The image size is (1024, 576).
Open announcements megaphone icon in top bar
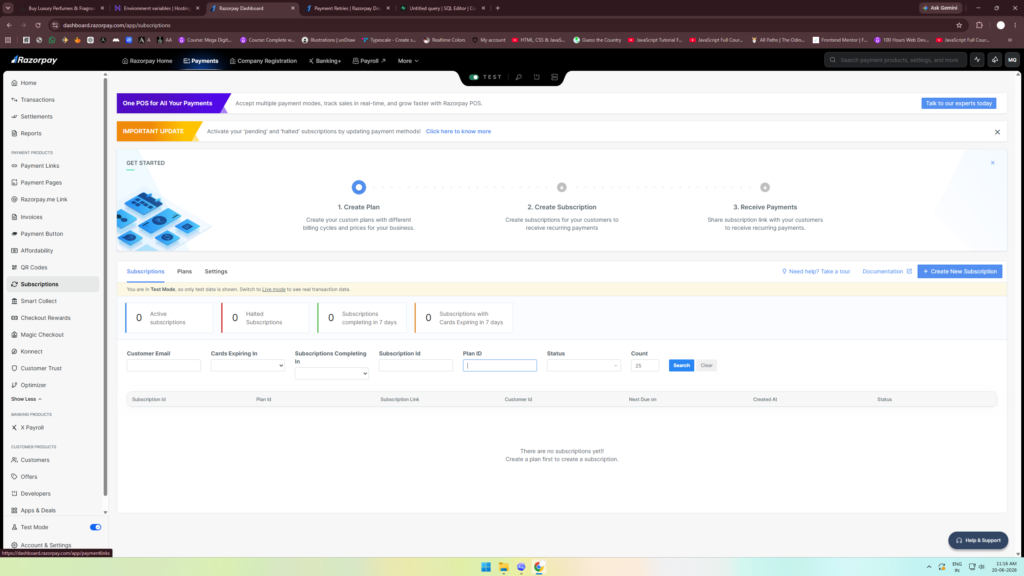tap(995, 60)
